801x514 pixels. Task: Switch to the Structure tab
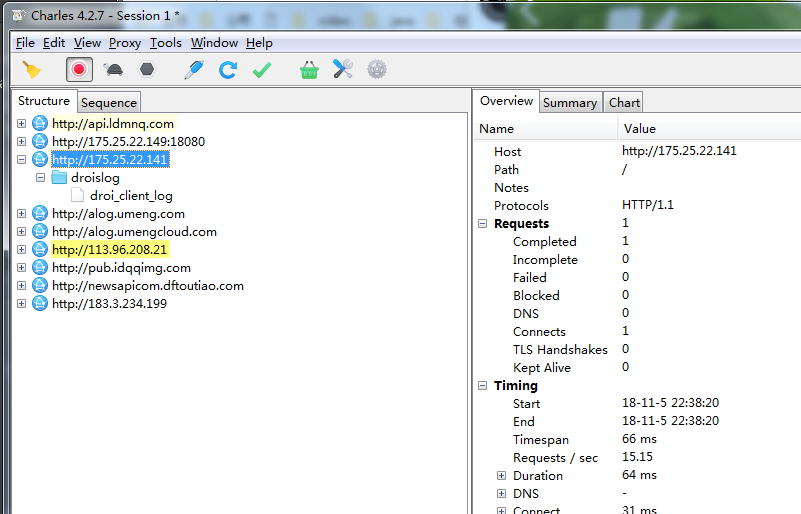[x=44, y=101]
